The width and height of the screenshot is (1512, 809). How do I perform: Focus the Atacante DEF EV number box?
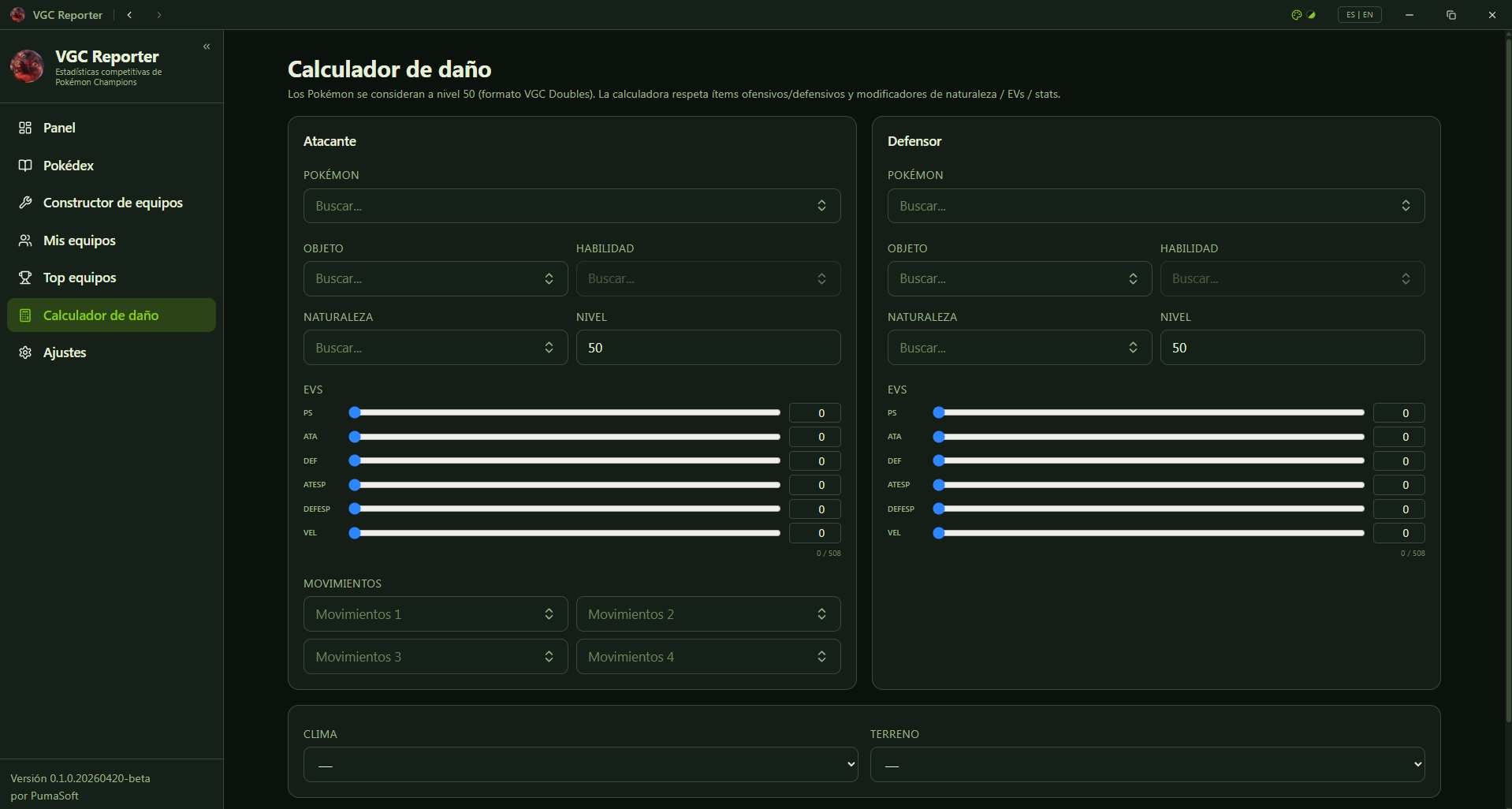(x=814, y=461)
